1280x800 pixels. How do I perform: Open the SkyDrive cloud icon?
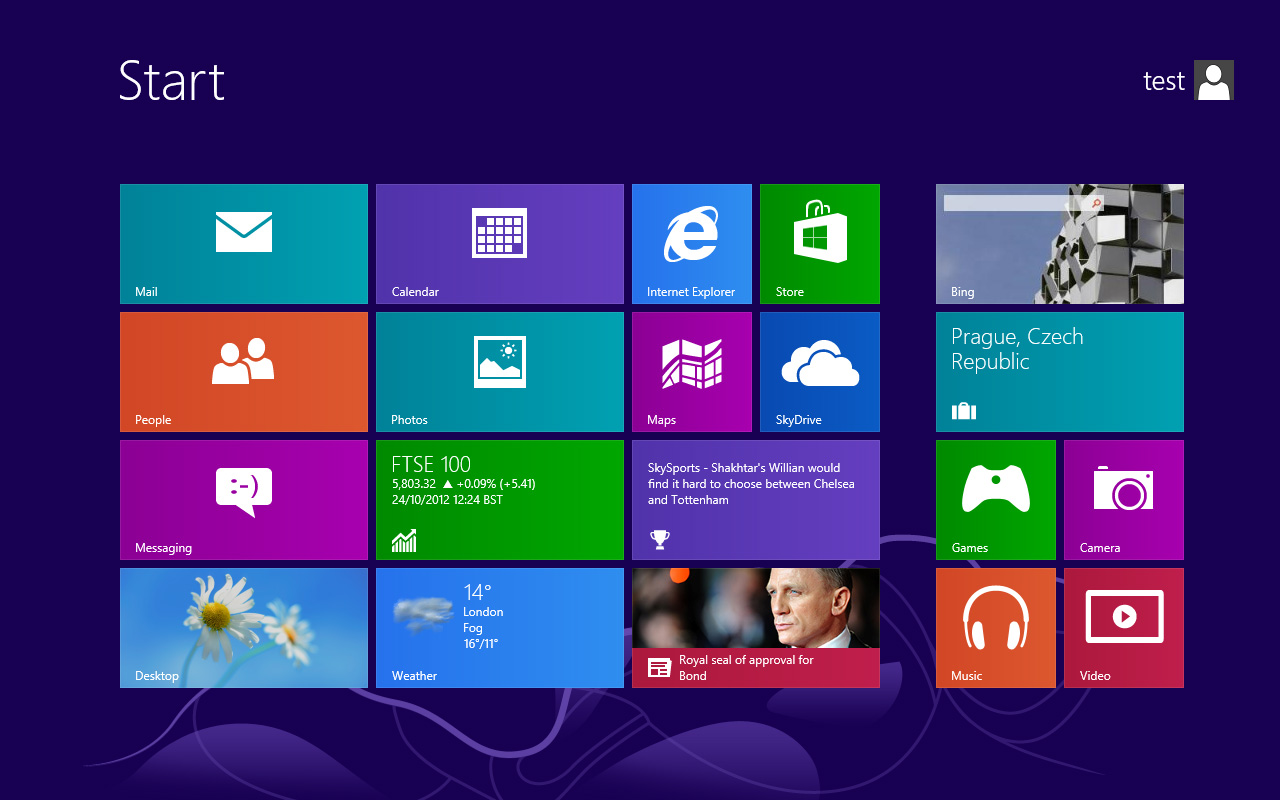click(820, 363)
